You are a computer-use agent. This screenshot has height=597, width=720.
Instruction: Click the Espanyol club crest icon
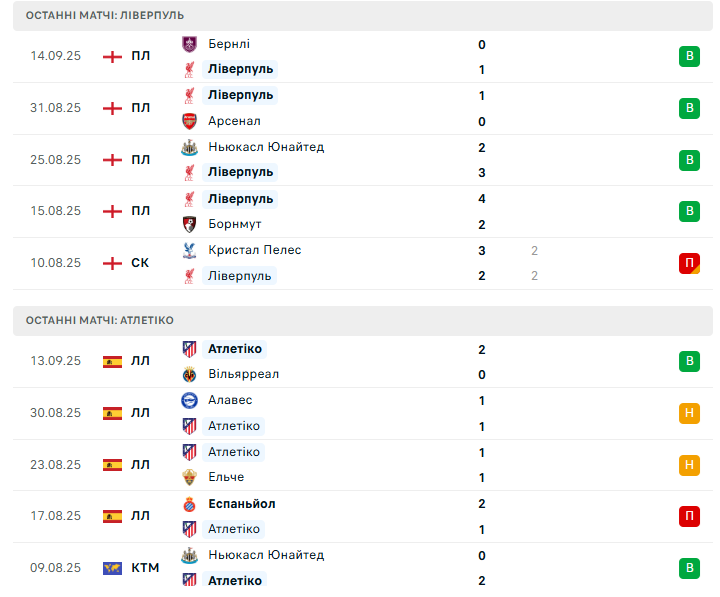coord(189,504)
